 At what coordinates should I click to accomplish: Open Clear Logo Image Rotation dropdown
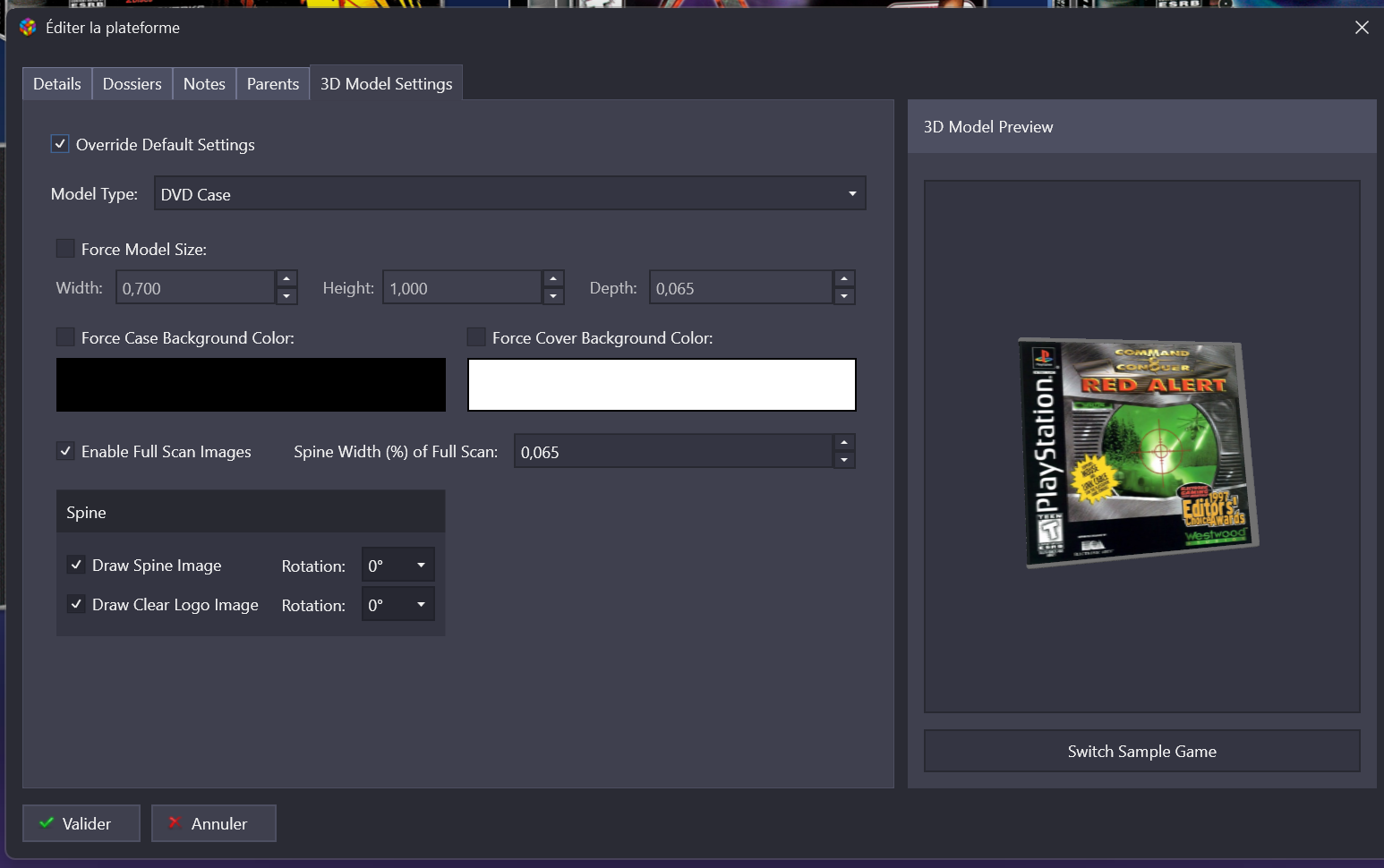(398, 605)
